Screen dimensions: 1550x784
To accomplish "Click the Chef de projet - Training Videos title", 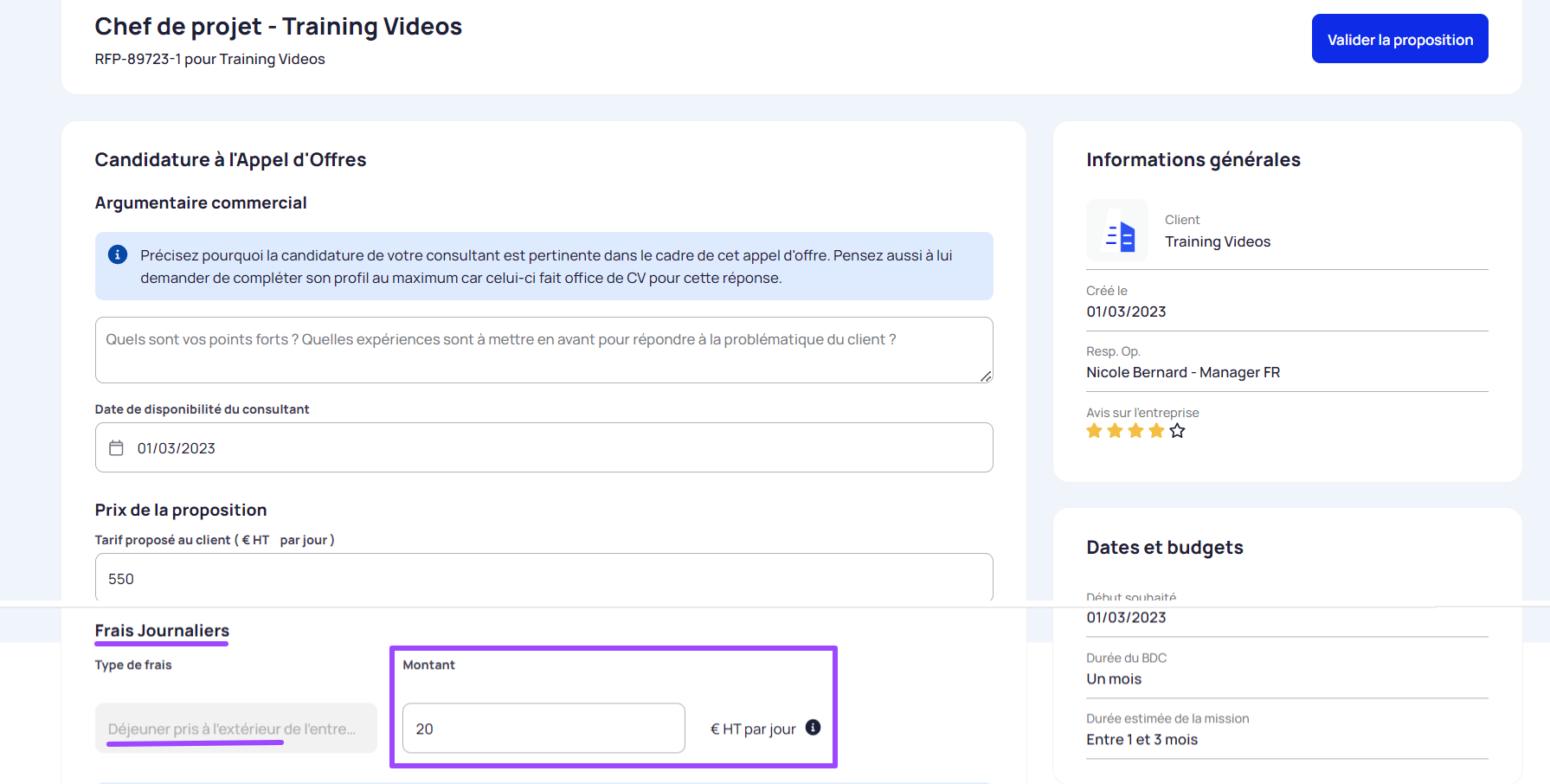I will click(278, 26).
